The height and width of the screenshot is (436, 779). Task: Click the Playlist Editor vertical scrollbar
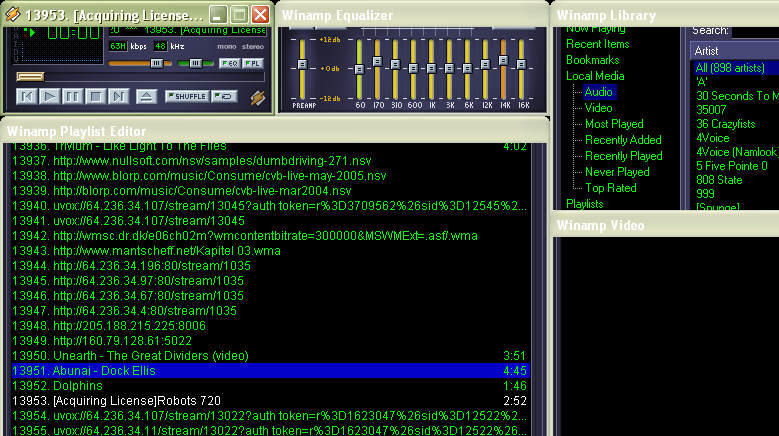538,290
